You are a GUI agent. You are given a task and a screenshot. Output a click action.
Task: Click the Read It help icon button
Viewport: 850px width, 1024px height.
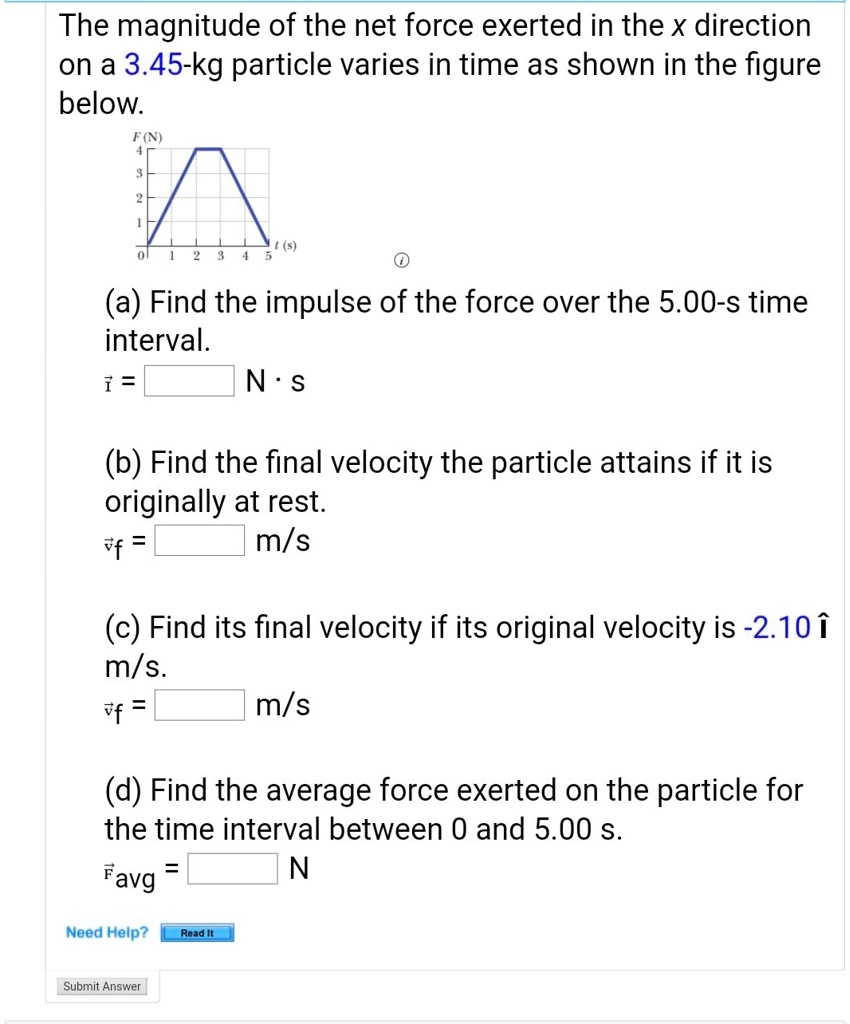196,932
